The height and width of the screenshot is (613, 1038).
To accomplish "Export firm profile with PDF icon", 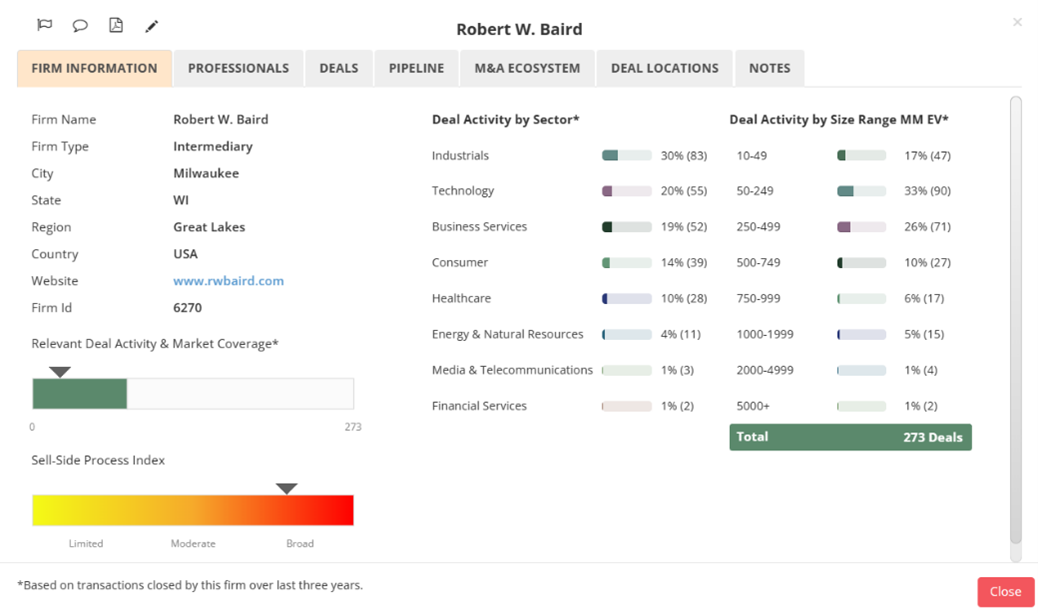I will [x=116, y=25].
